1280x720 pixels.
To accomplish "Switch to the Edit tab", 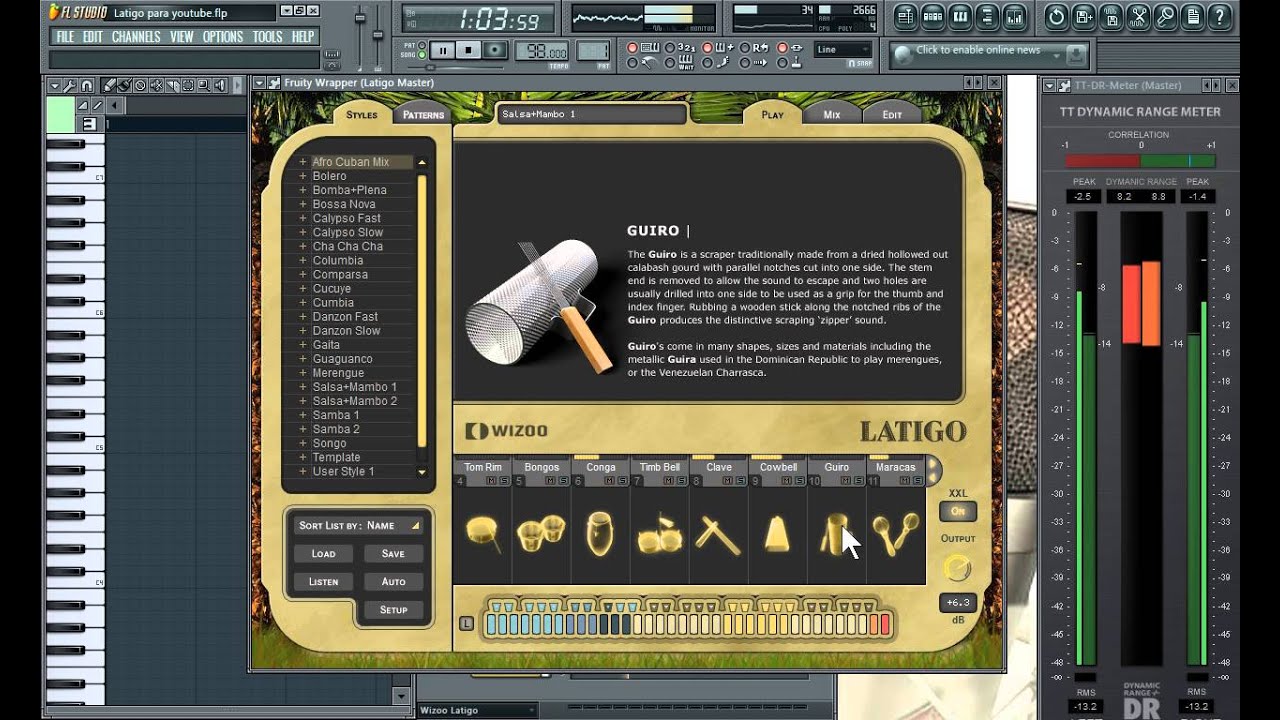I will coord(892,115).
